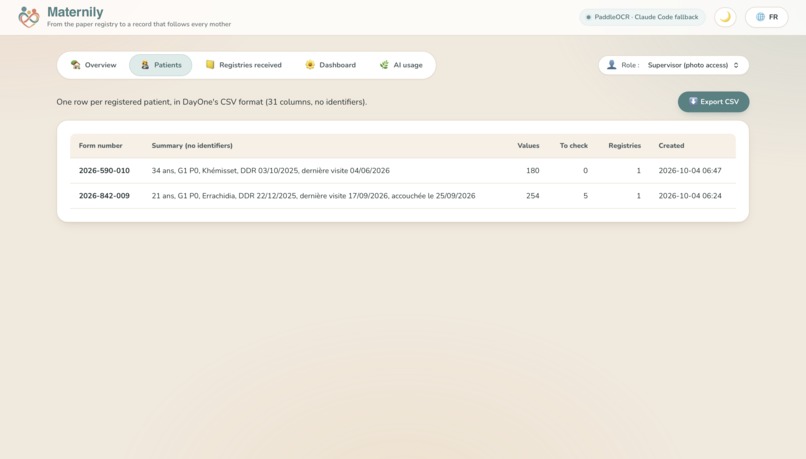The height and width of the screenshot is (459, 806).
Task: Select the Errachidia patient summary text
Action: point(313,196)
